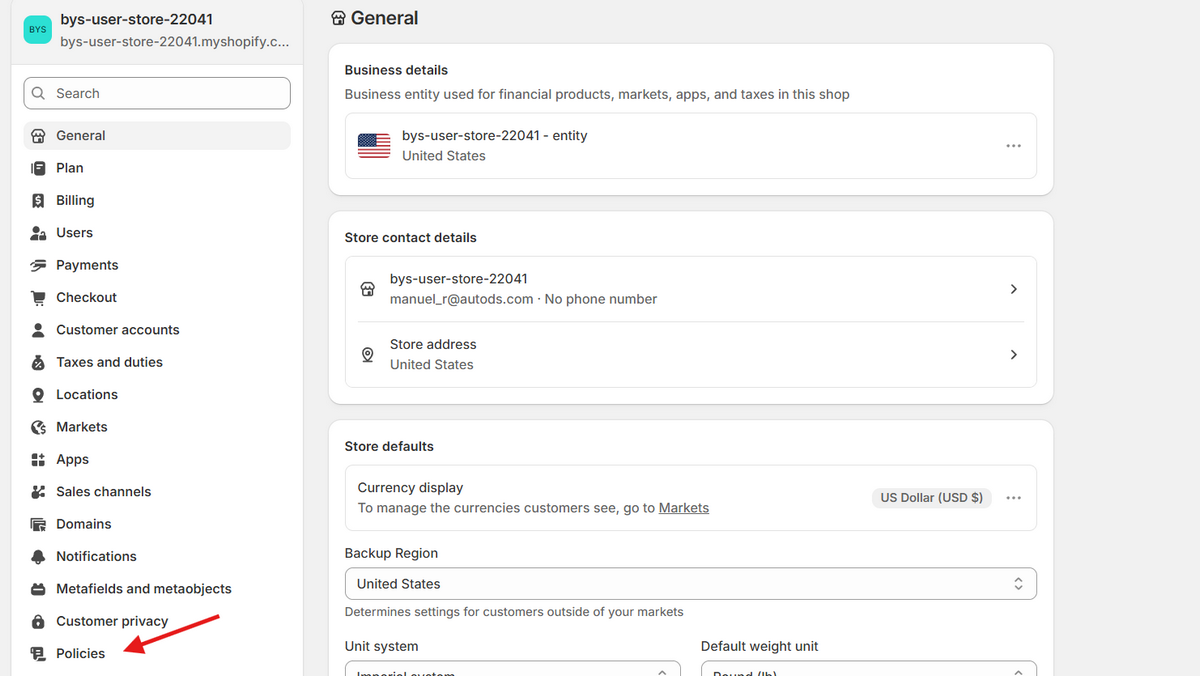Click the BYS store avatar icon
The image size is (1200, 676).
37,30
